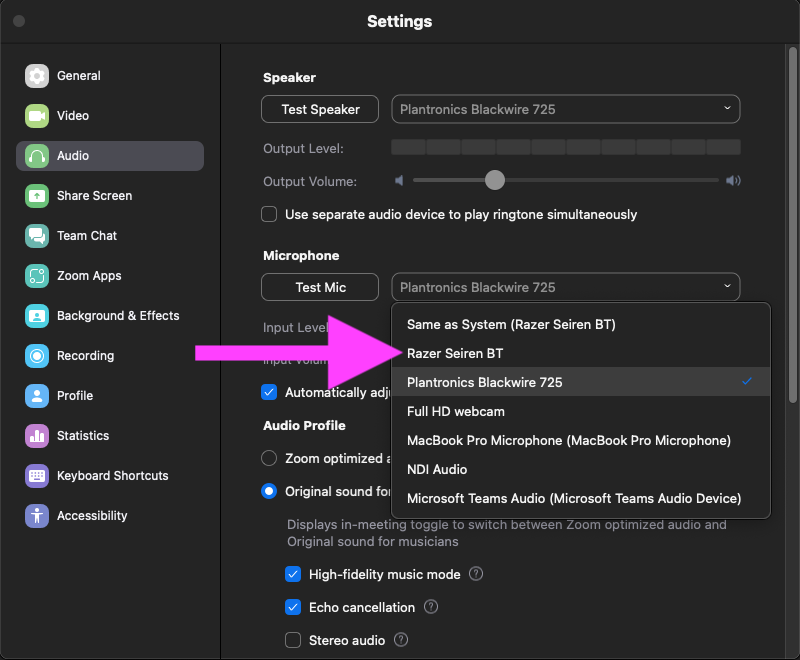
Task: Open help for Stereo audio
Action: point(401,640)
